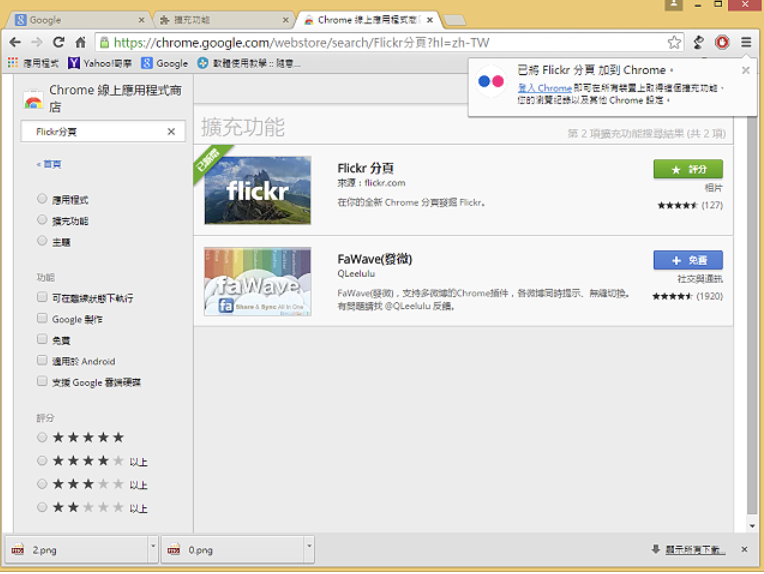Select the three-stars-and-up rating filter
Image resolution: width=764 pixels, height=574 pixels.
(x=42, y=484)
